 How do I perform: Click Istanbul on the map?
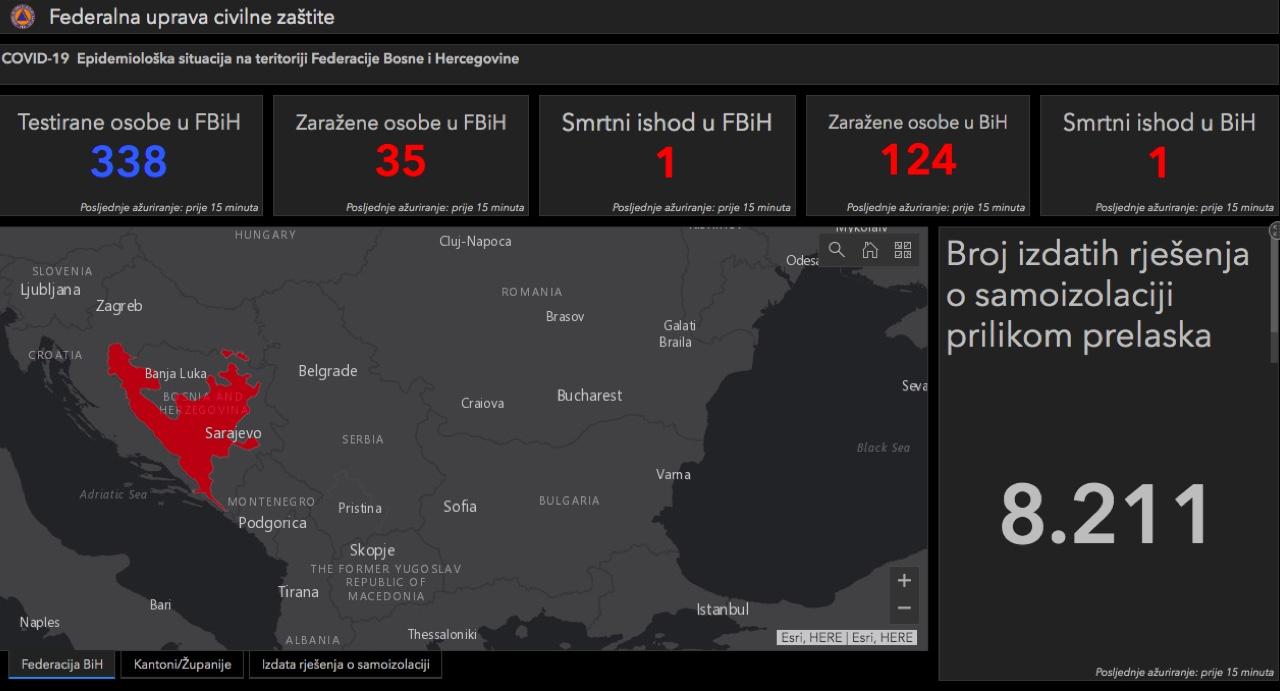[722, 609]
